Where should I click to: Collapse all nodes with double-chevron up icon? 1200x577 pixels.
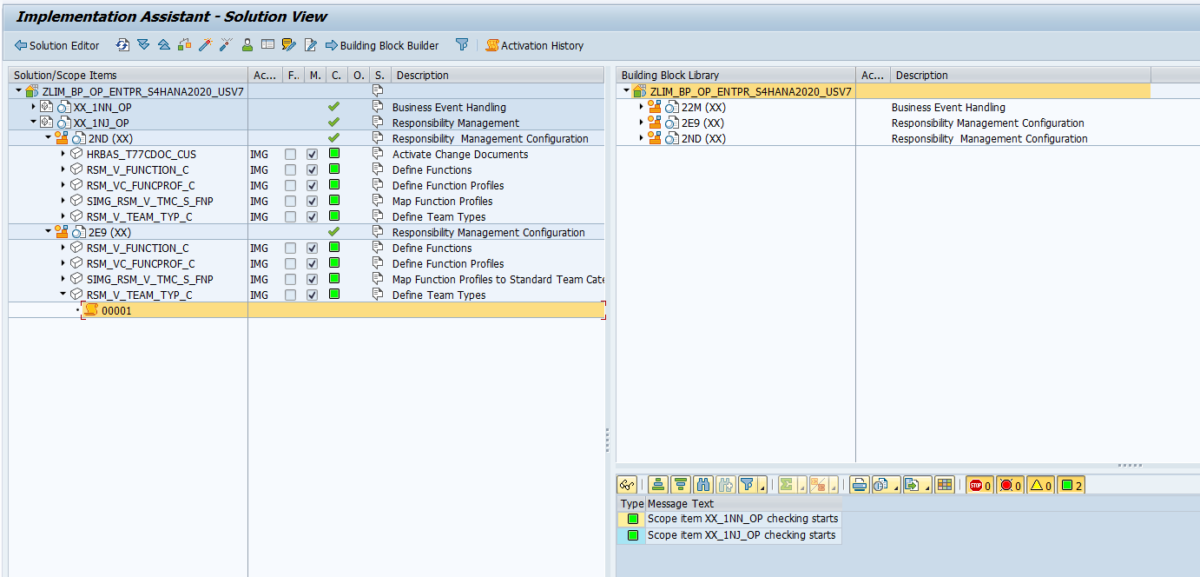click(x=164, y=45)
